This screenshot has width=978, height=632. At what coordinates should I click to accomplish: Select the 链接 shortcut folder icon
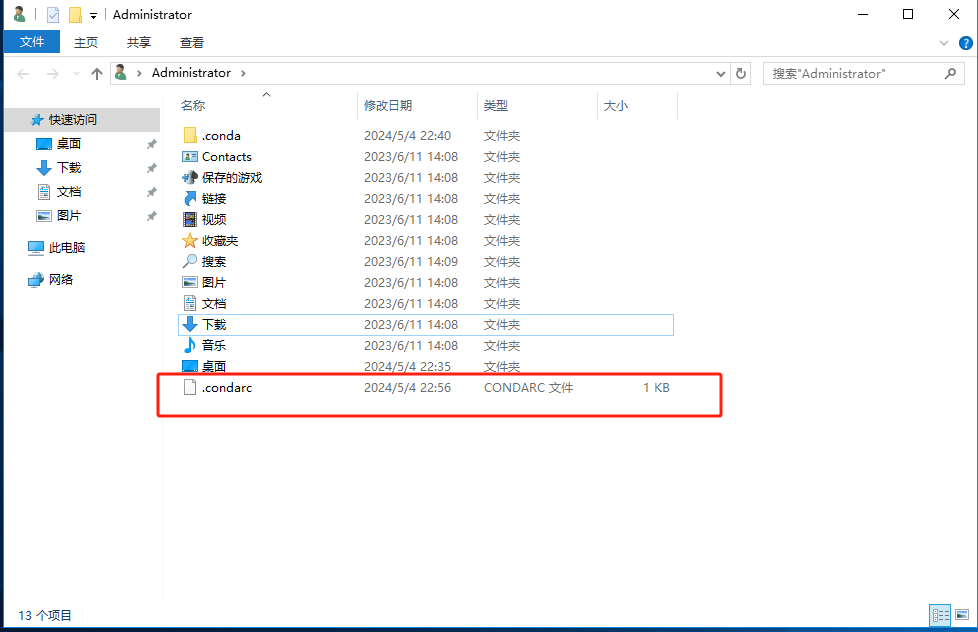(x=190, y=198)
